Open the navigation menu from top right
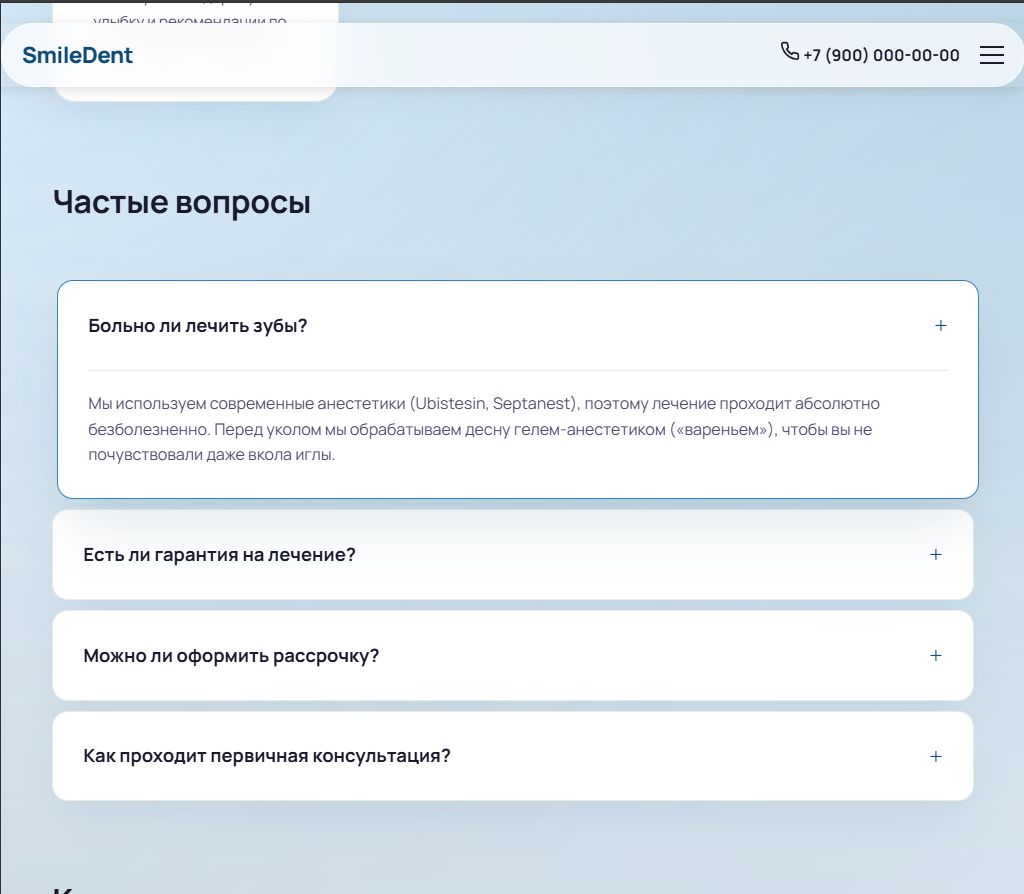The height and width of the screenshot is (894, 1024). pyautogui.click(x=992, y=56)
